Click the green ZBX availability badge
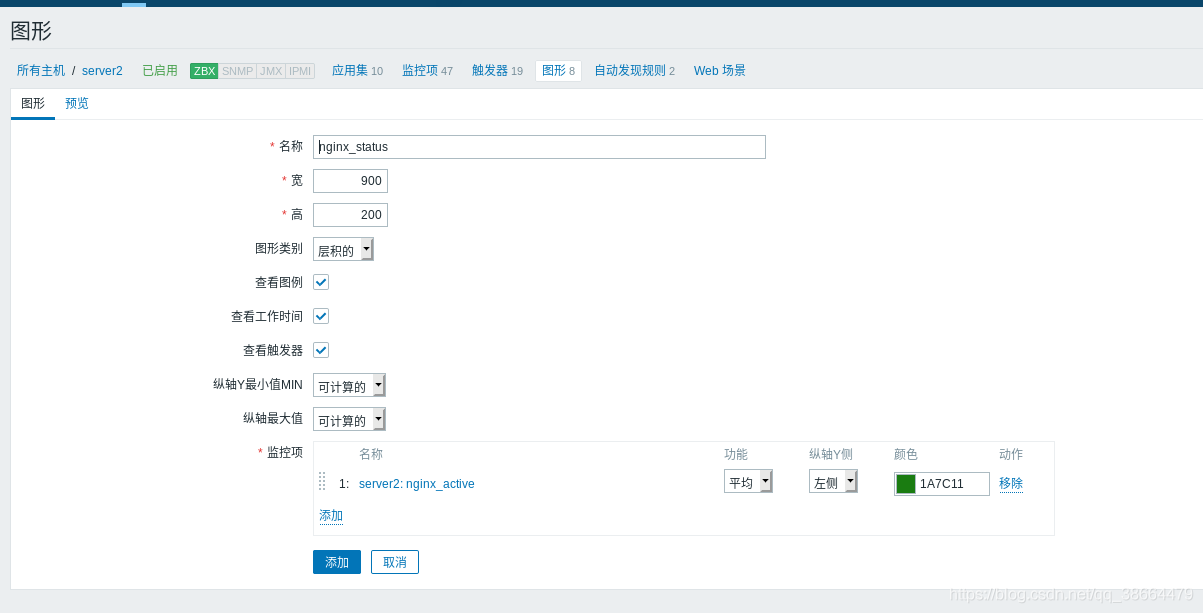The image size is (1203, 613). (204, 71)
